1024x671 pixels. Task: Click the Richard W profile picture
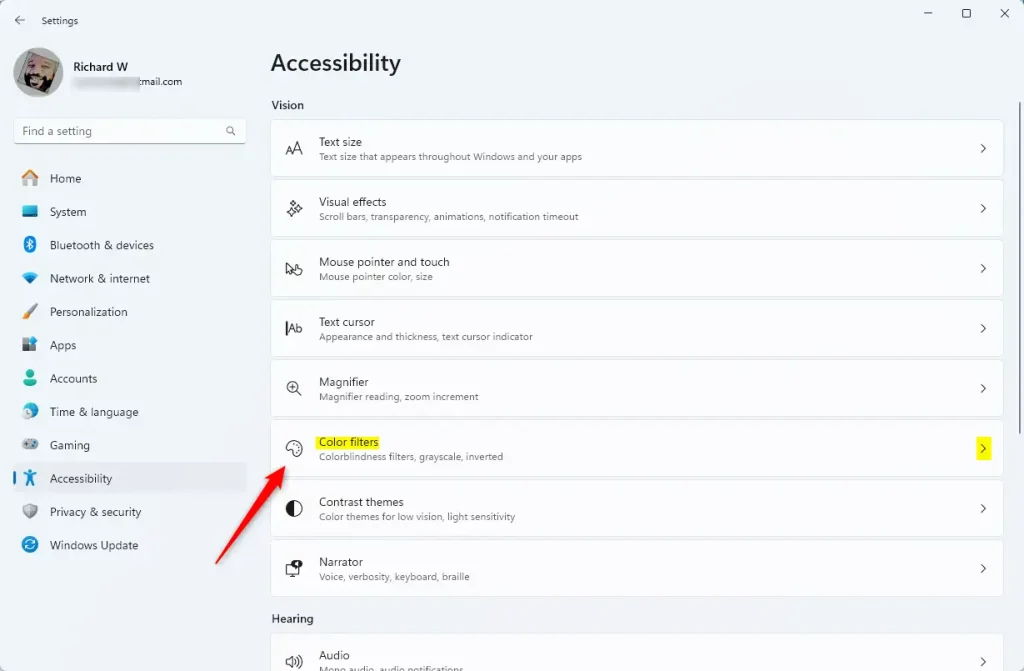coord(38,73)
